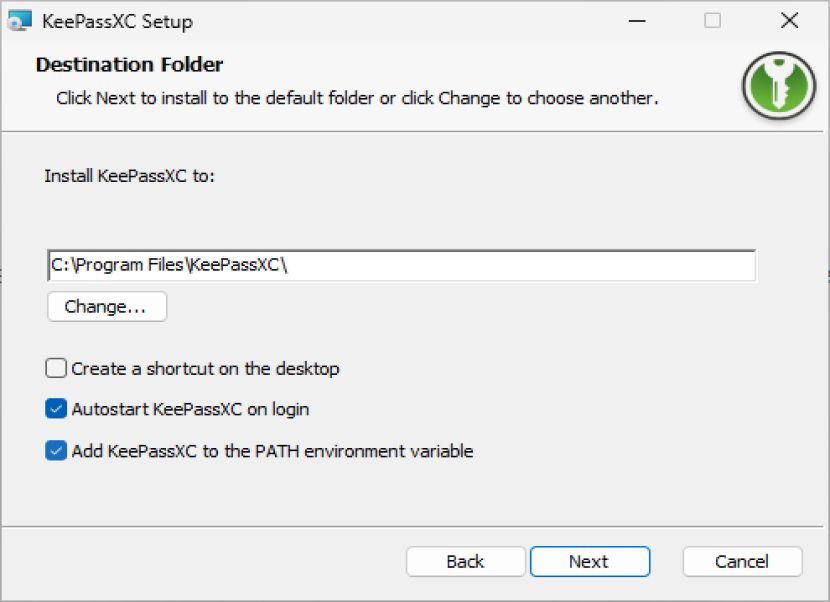This screenshot has width=830, height=602.
Task: Click the 'Destination Folder' heading
Action: 130,65
